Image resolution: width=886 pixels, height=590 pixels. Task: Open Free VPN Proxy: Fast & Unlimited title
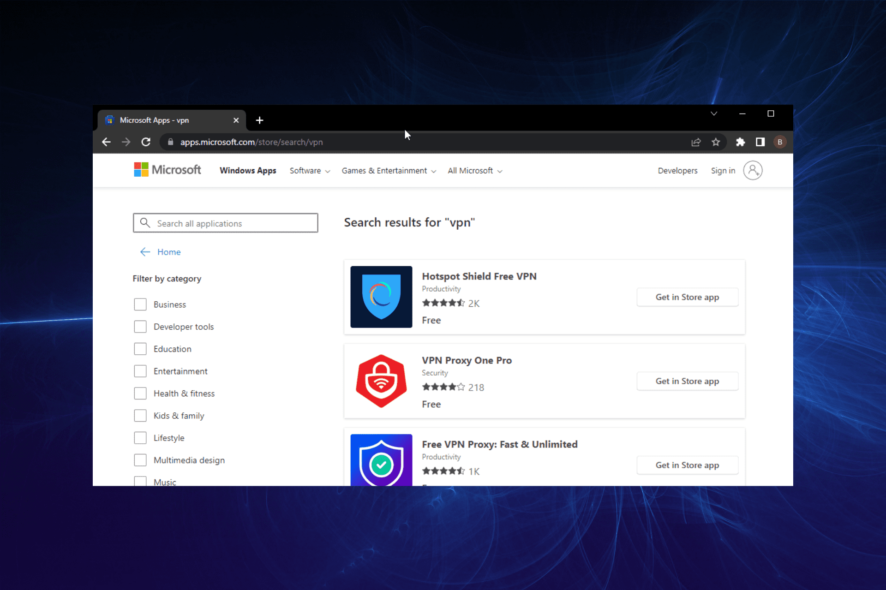point(500,444)
